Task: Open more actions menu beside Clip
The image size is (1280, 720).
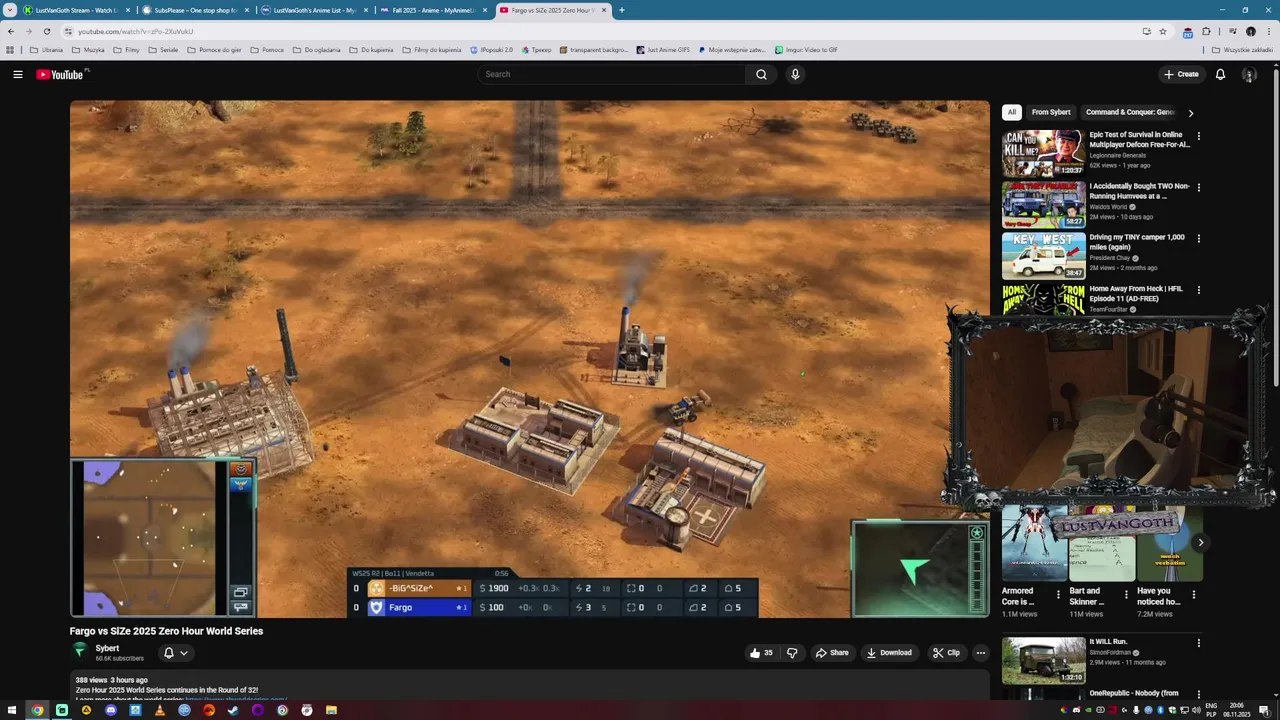Action: 981,653
